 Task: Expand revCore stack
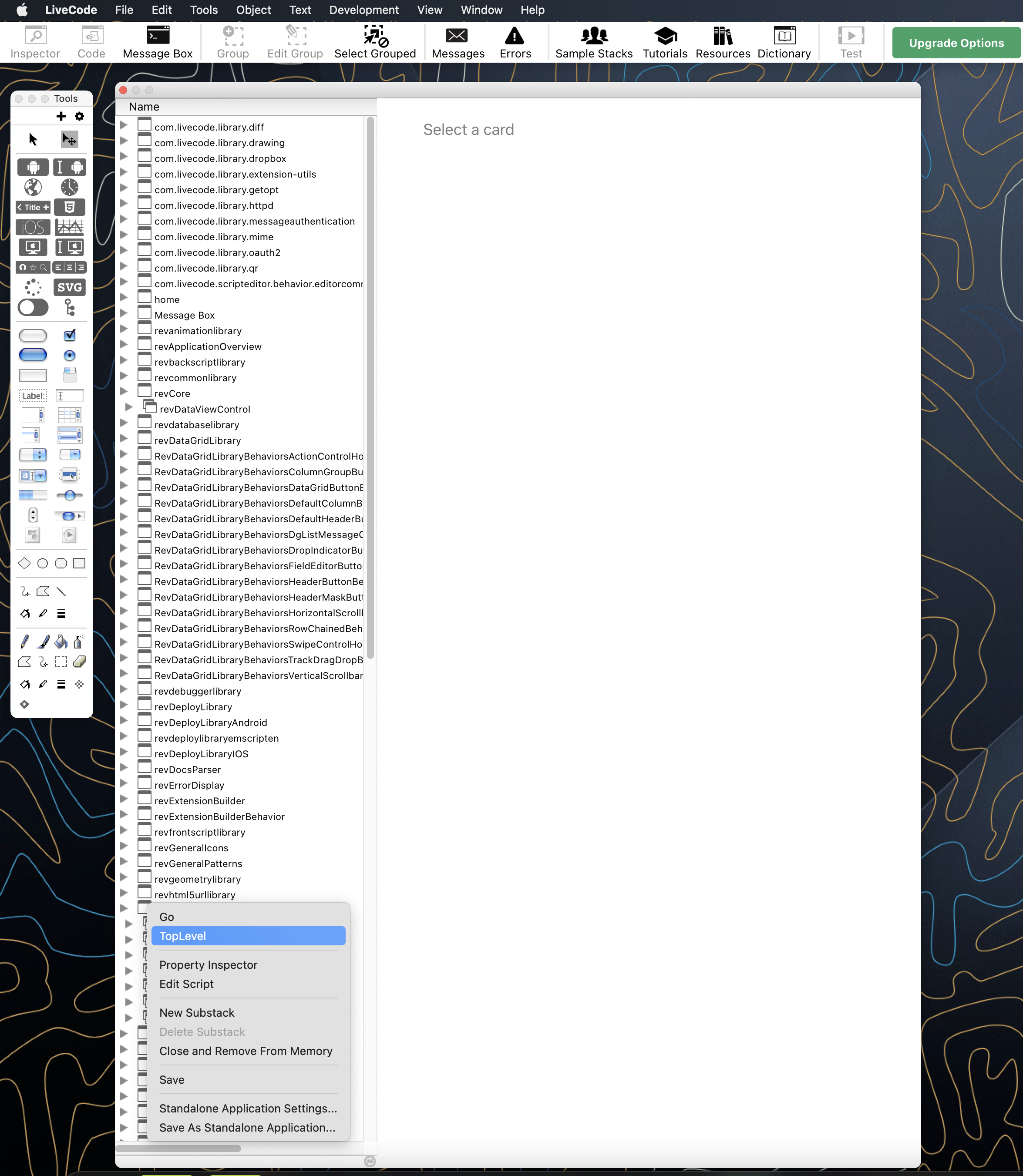[124, 392]
